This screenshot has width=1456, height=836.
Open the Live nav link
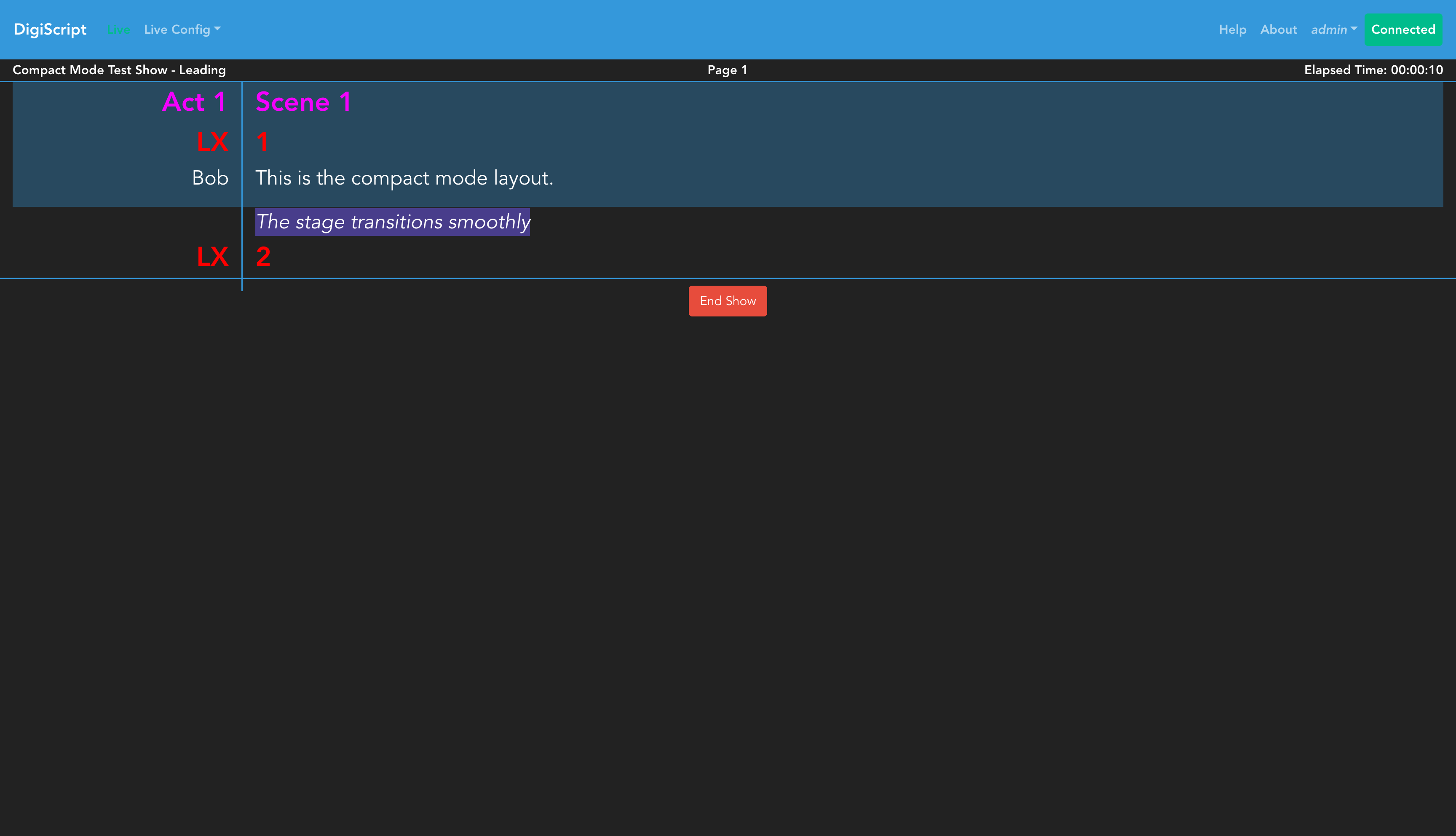click(118, 30)
